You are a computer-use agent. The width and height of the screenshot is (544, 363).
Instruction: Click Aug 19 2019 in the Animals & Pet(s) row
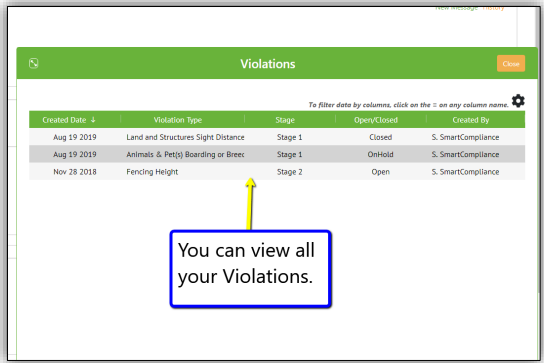(75, 154)
